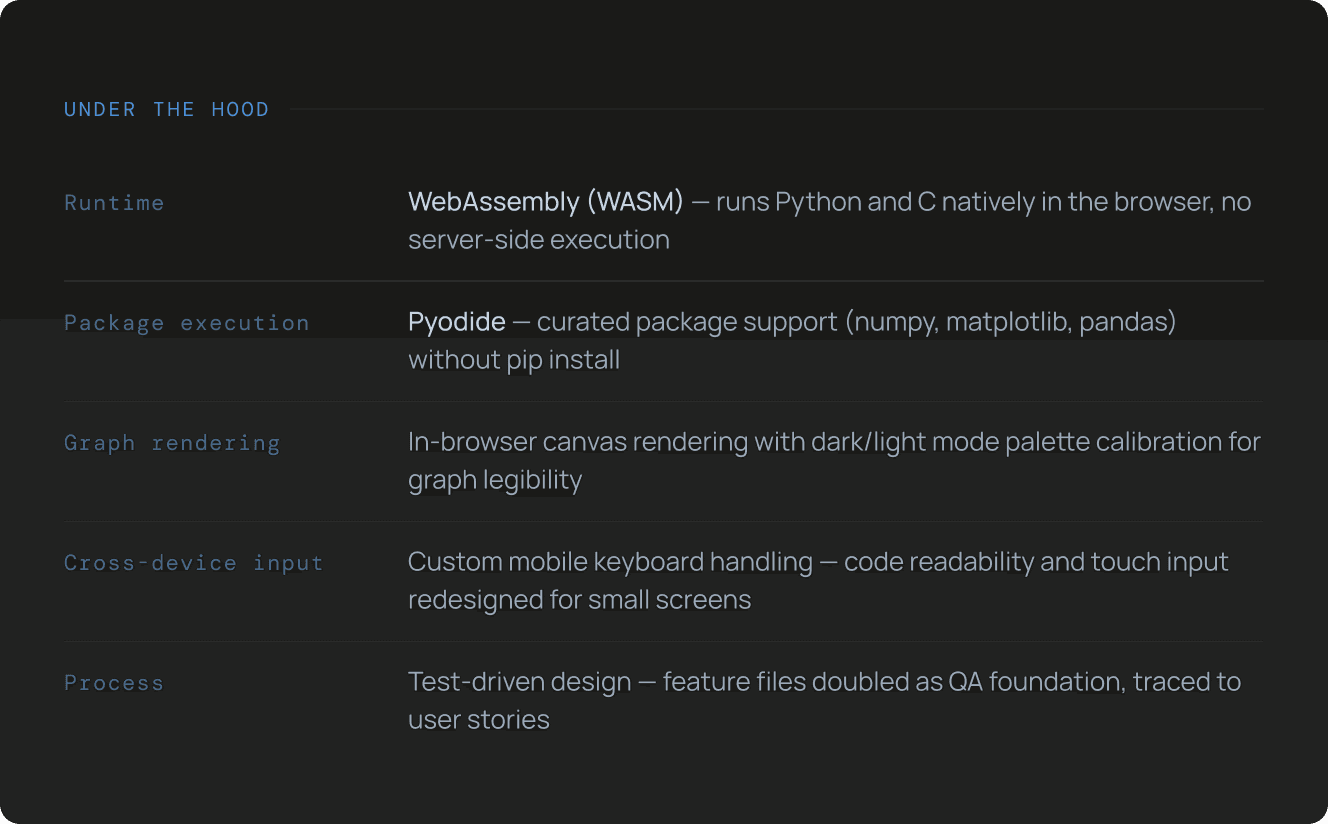Click the "server-side execution" text
Image resolution: width=1328 pixels, height=824 pixels.
pos(538,240)
